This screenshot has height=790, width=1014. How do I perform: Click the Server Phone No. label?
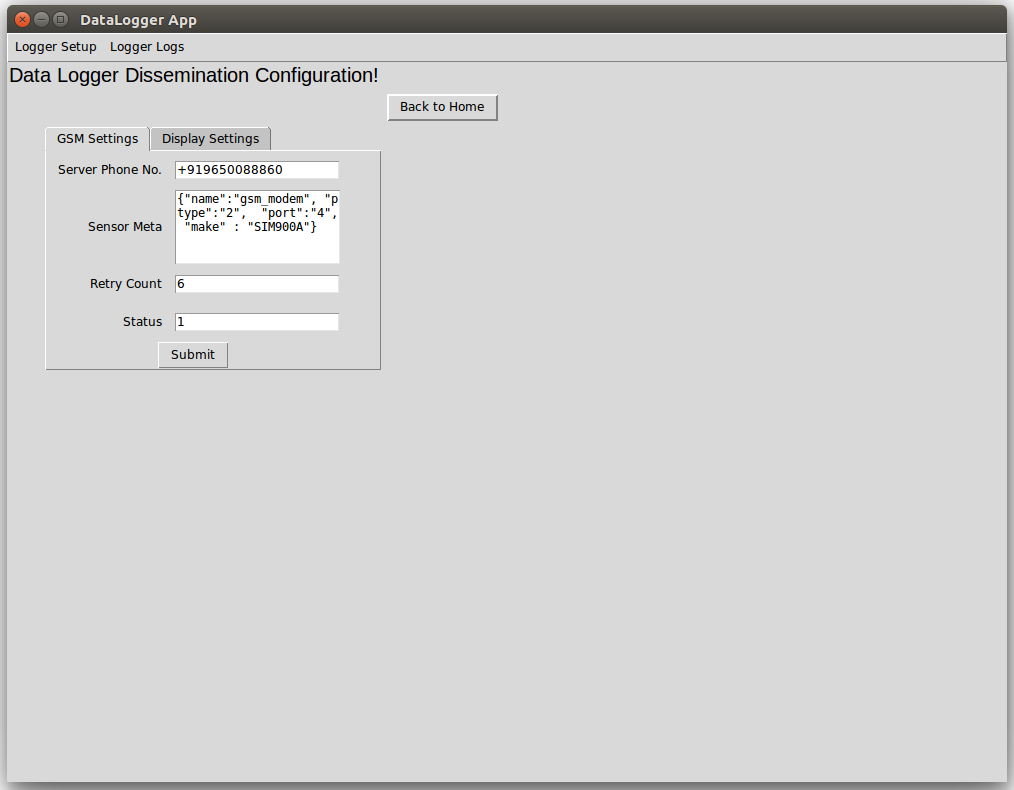(x=110, y=170)
